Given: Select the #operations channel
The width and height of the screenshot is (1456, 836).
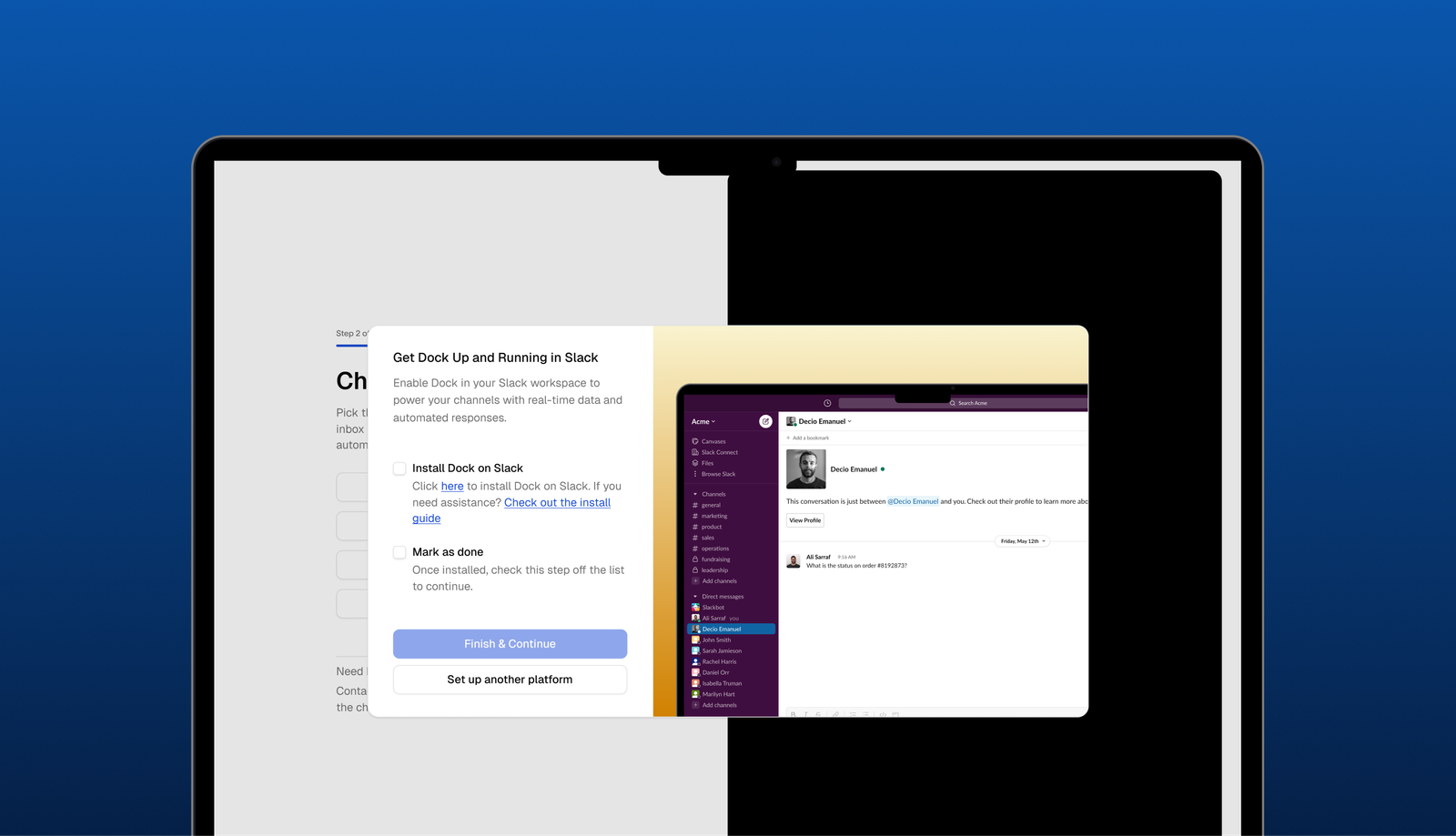Looking at the screenshot, I should click(x=711, y=549).
